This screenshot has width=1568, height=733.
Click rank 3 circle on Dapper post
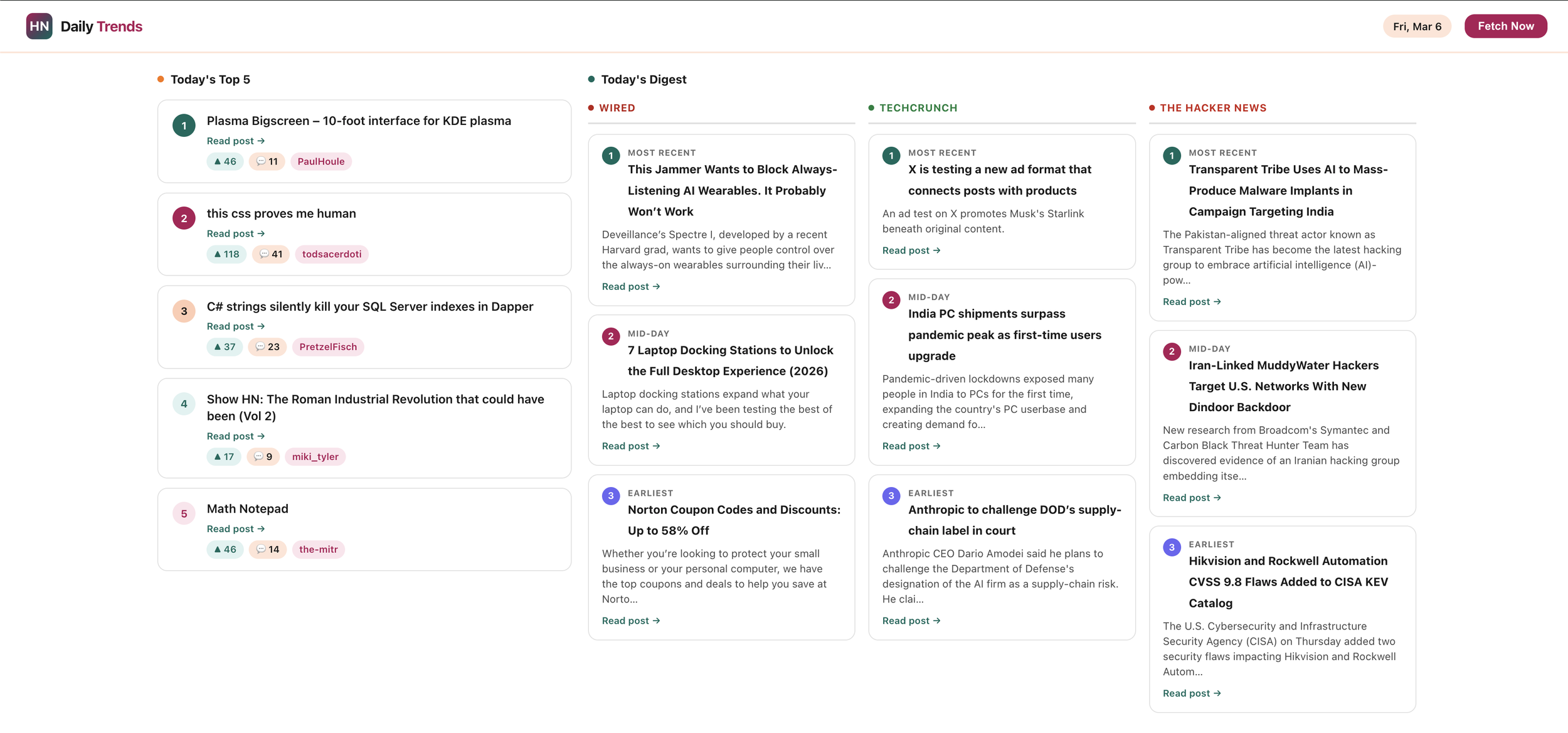pos(184,311)
